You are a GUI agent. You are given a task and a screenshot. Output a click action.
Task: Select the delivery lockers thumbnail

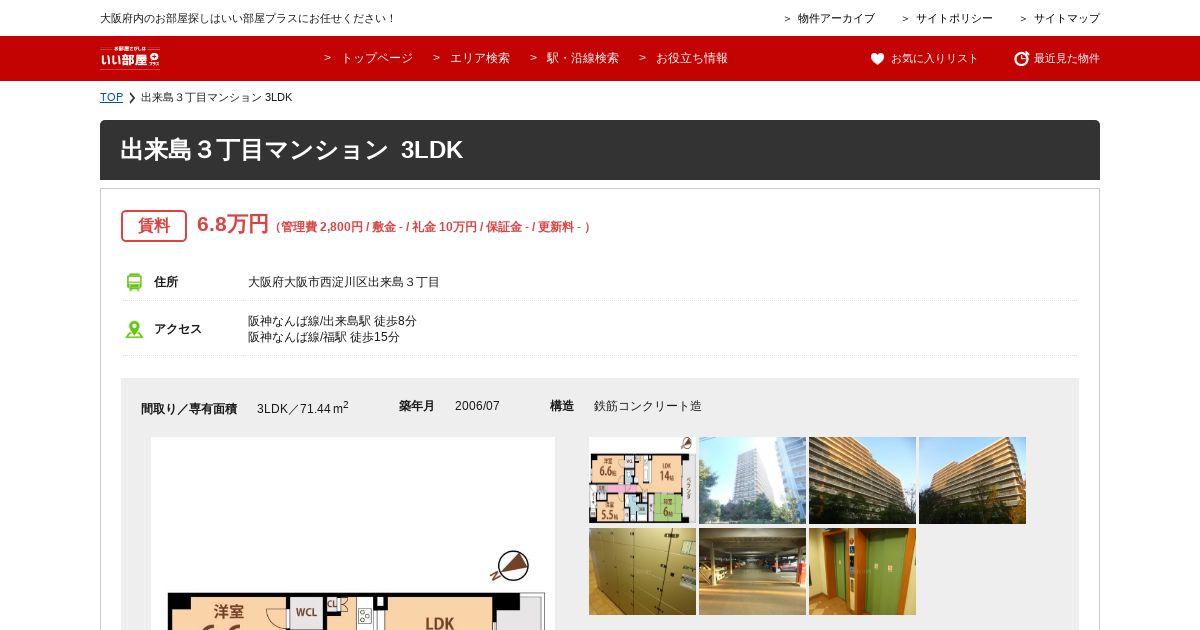[x=642, y=571]
